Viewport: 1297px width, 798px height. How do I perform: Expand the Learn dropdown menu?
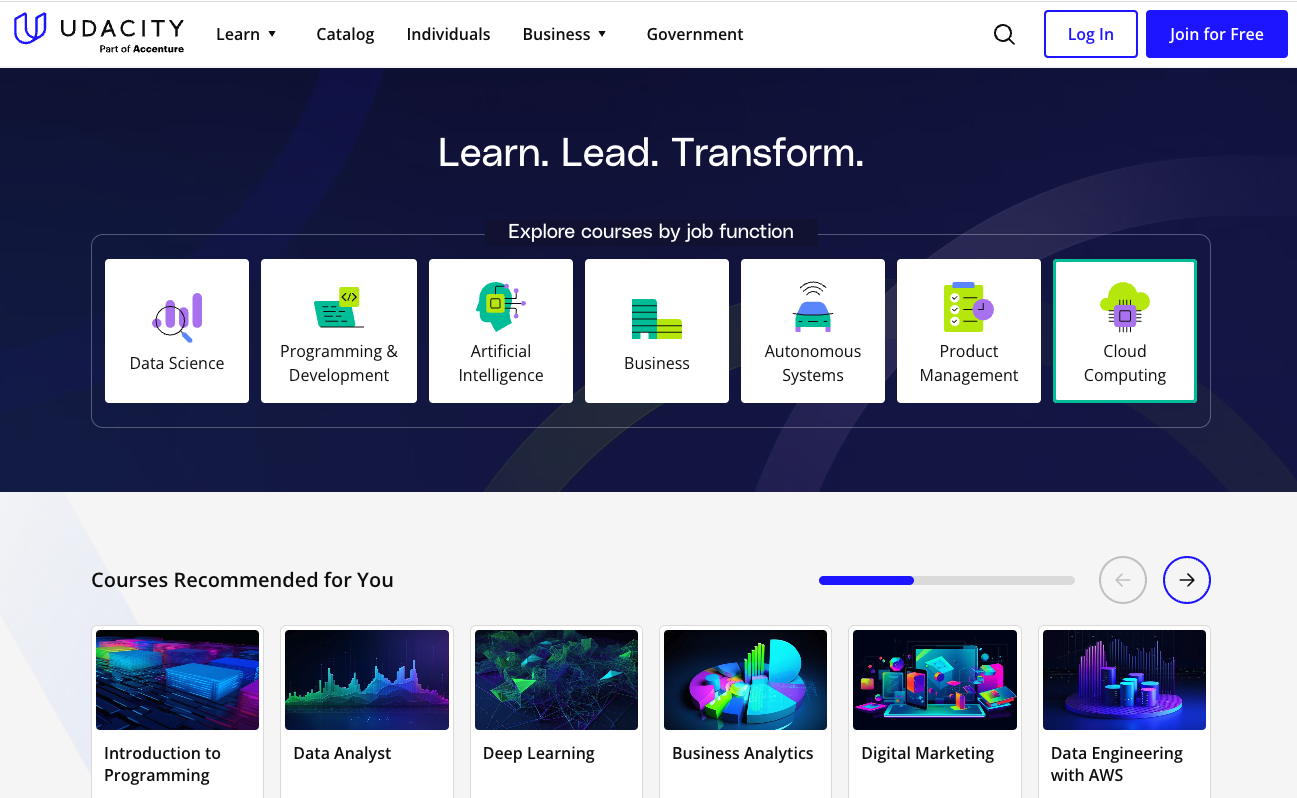246,34
